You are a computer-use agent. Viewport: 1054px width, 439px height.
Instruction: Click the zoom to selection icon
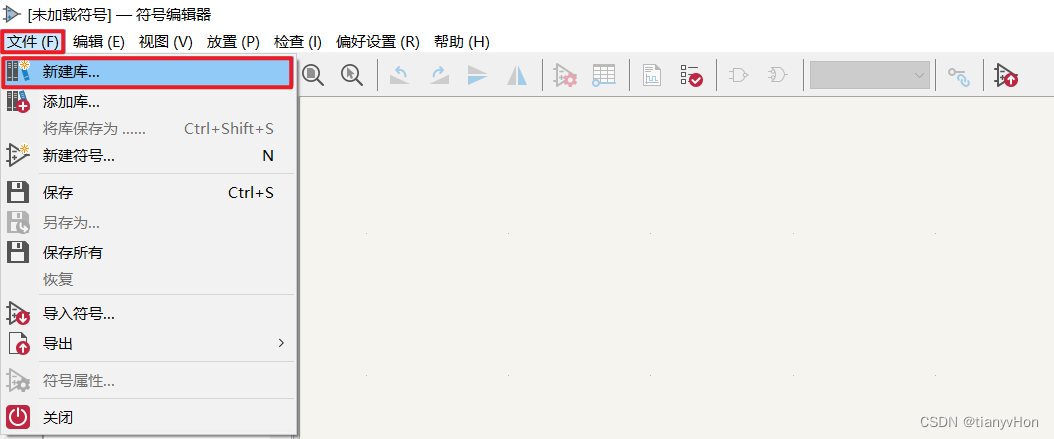(352, 74)
